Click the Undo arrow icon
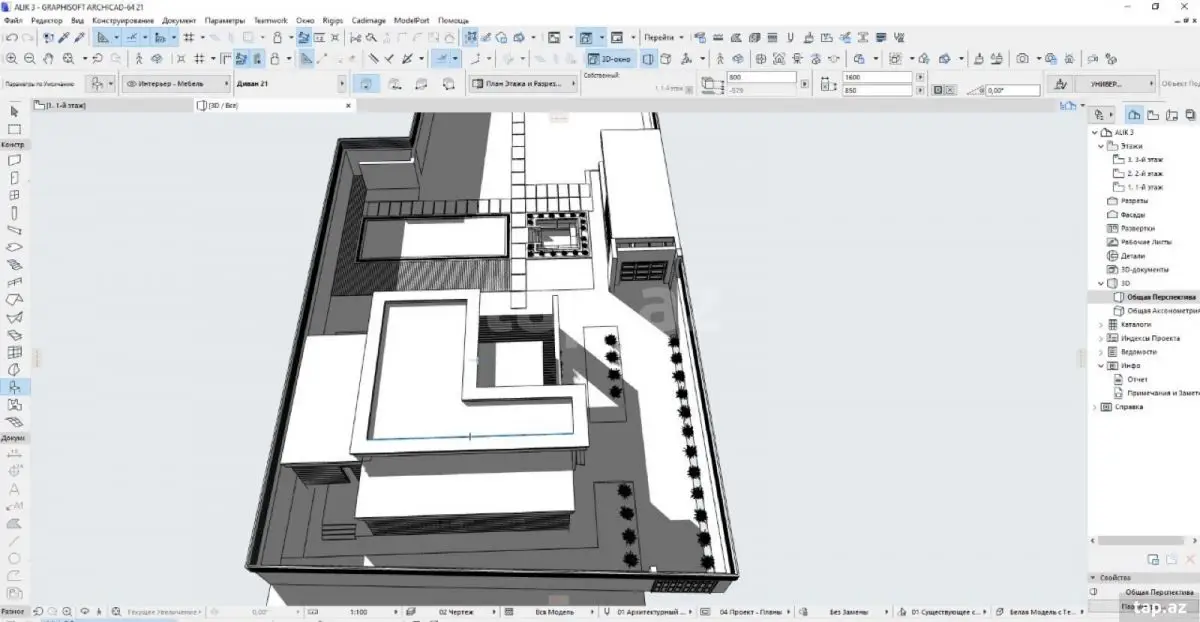 [11, 37]
